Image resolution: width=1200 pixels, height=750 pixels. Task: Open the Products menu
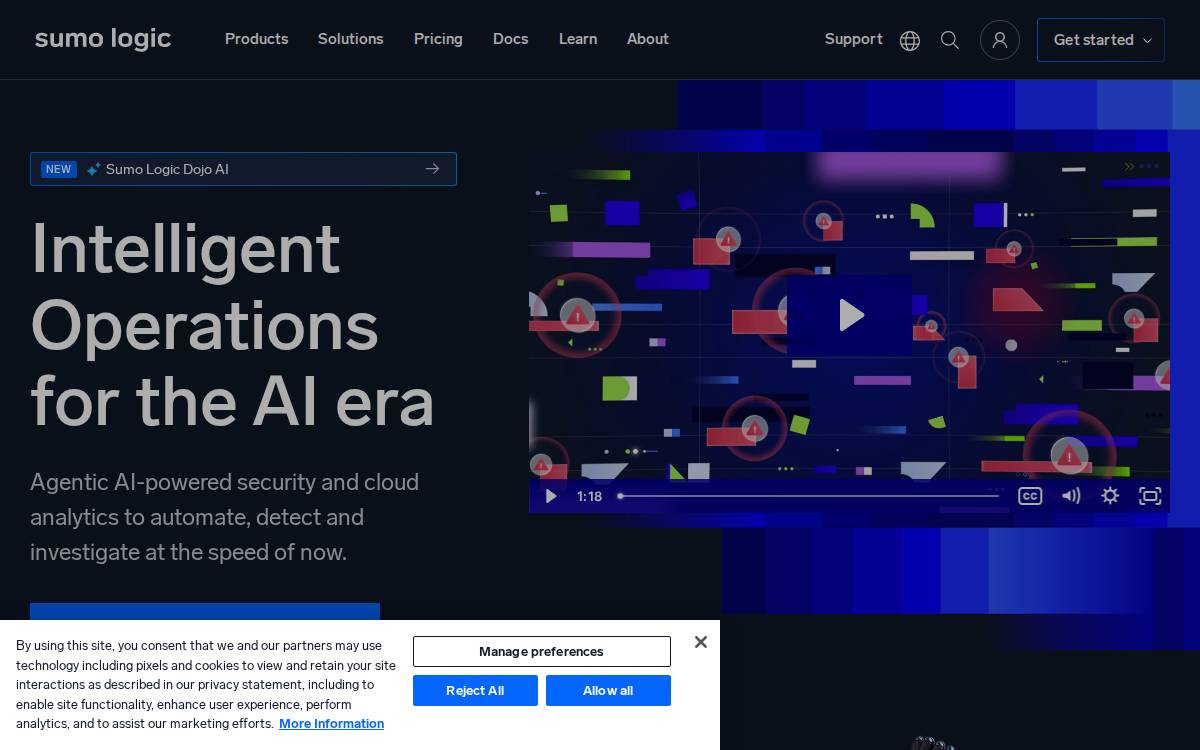click(256, 39)
